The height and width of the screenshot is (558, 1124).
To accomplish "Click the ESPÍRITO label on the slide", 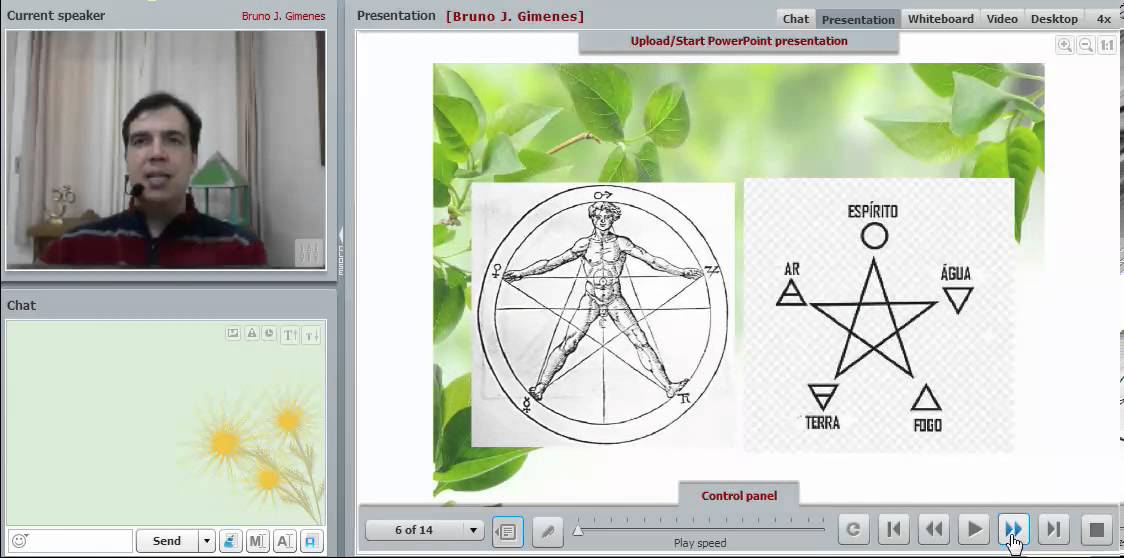I will point(872,212).
